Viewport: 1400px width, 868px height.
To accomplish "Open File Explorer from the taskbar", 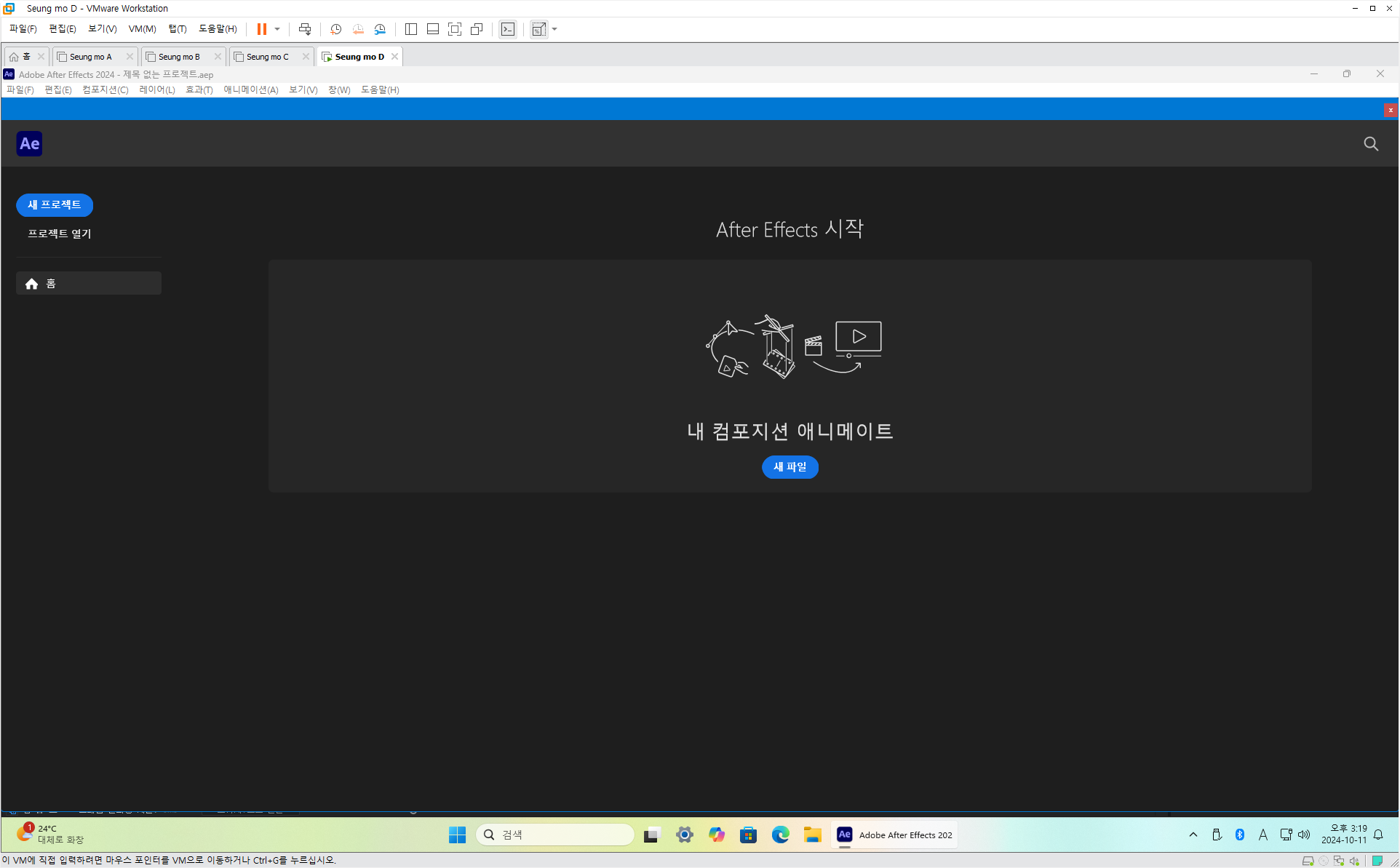I will click(x=813, y=835).
